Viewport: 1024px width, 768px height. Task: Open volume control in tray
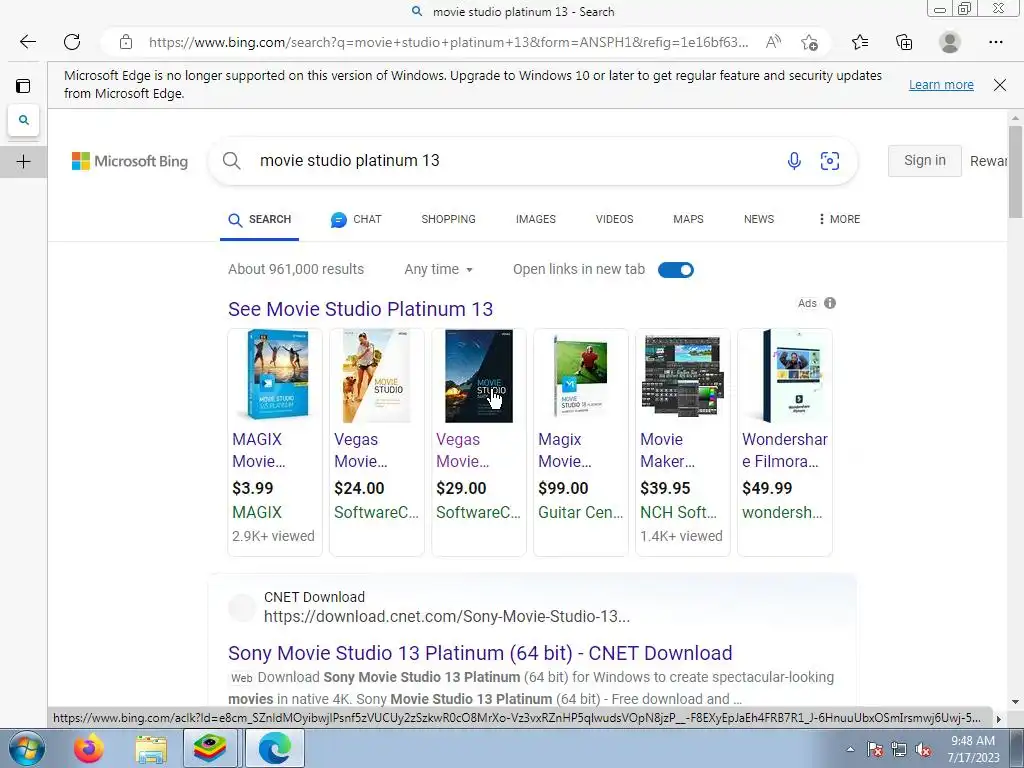coord(923,749)
